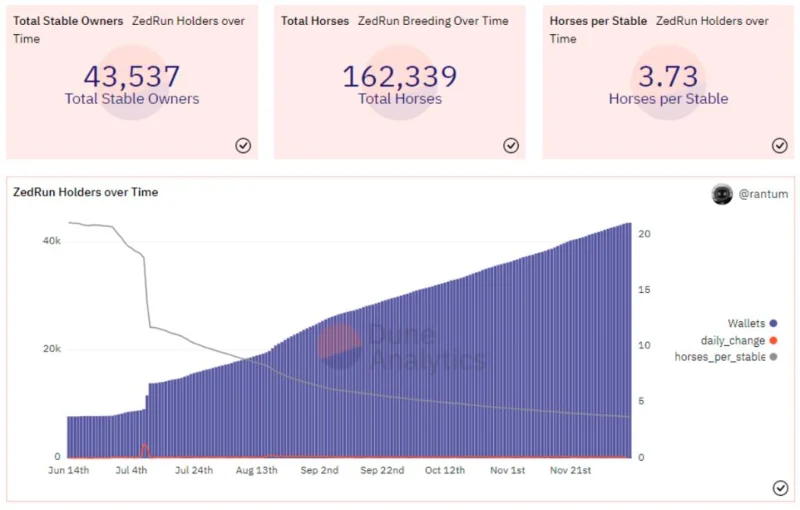Viewport: 800px width, 510px height.
Task: Click the red daily_change spike near Jul 4th
Action: point(145,450)
